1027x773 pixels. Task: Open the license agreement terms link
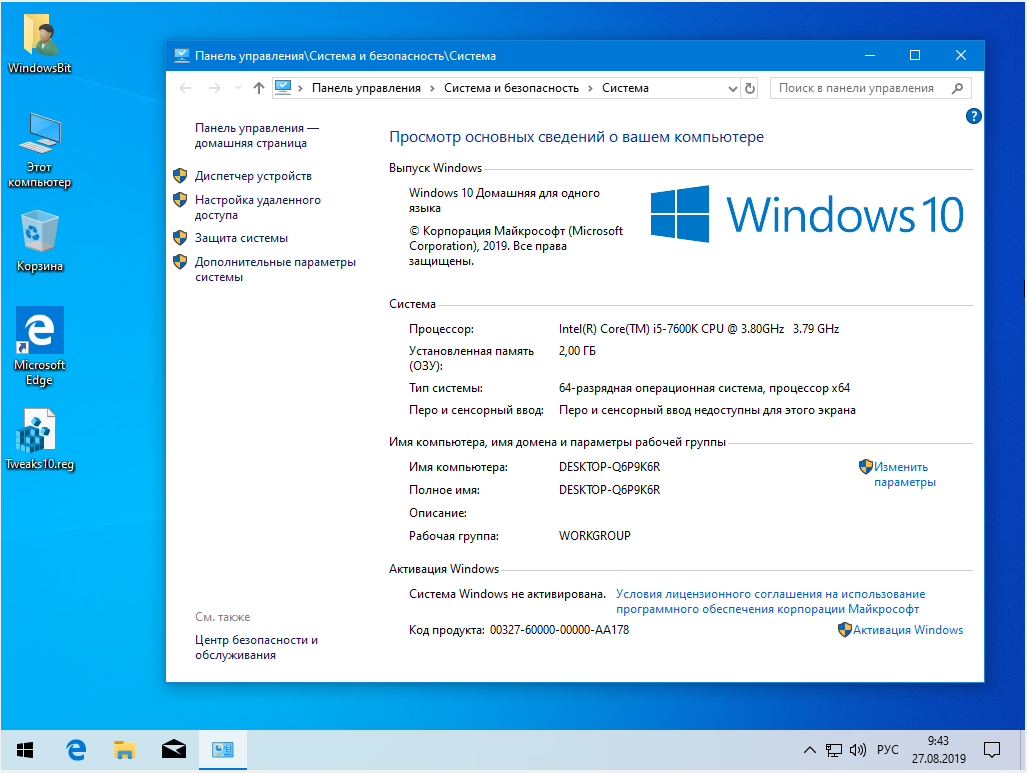tap(770, 601)
